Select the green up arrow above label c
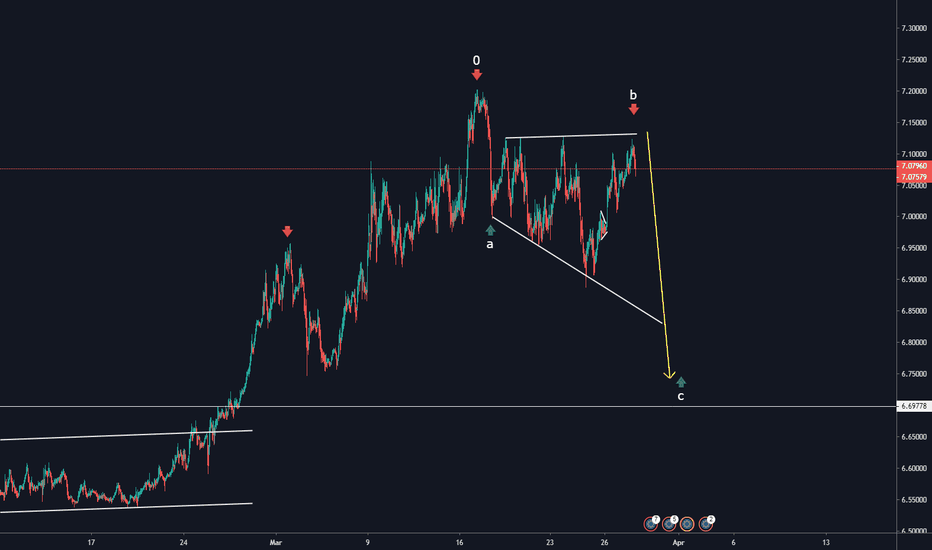This screenshot has height=550, width=932. pos(681,382)
